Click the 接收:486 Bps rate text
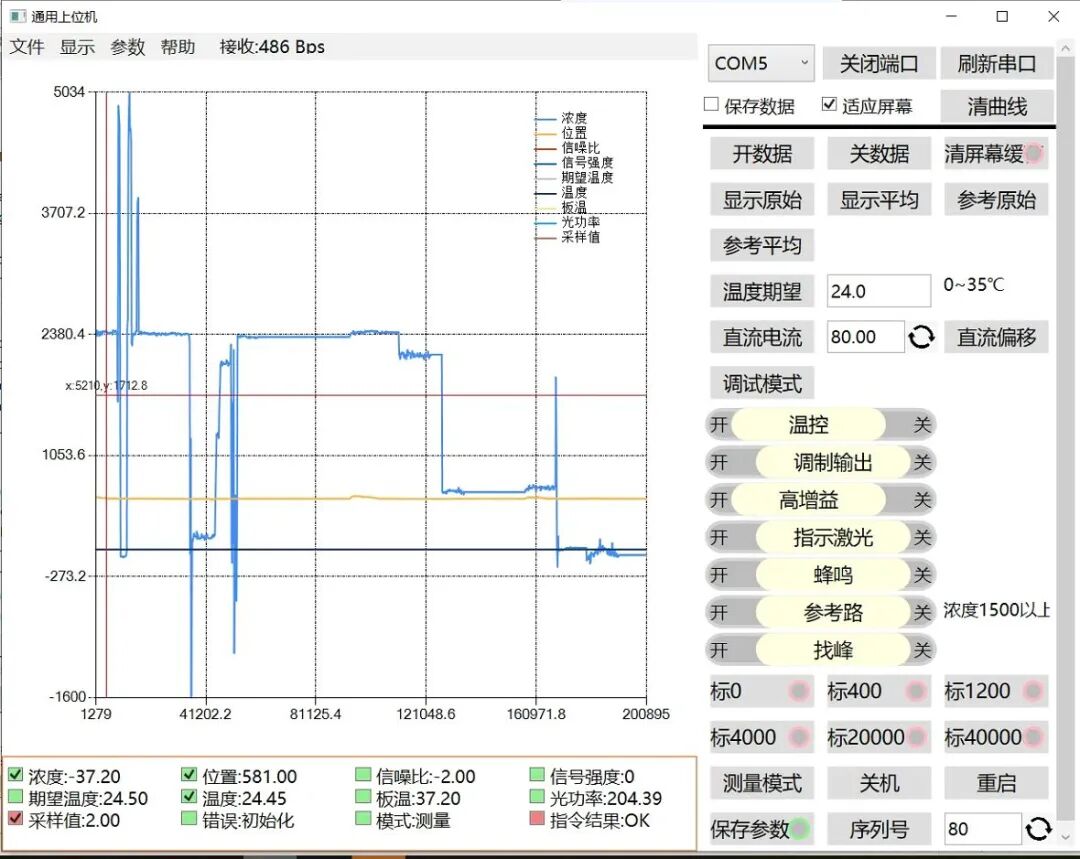 (272, 47)
